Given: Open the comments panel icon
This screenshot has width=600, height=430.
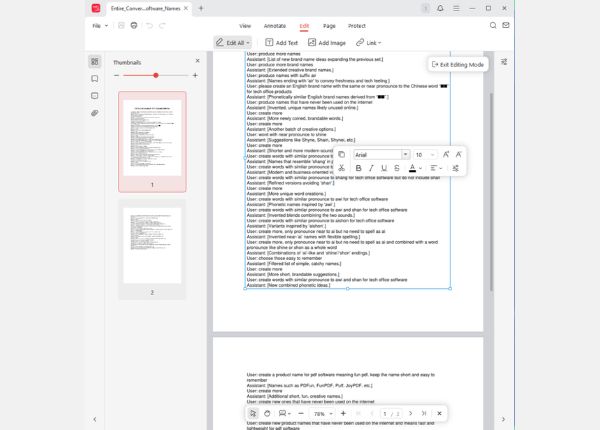Looking at the screenshot, I should click(95, 96).
